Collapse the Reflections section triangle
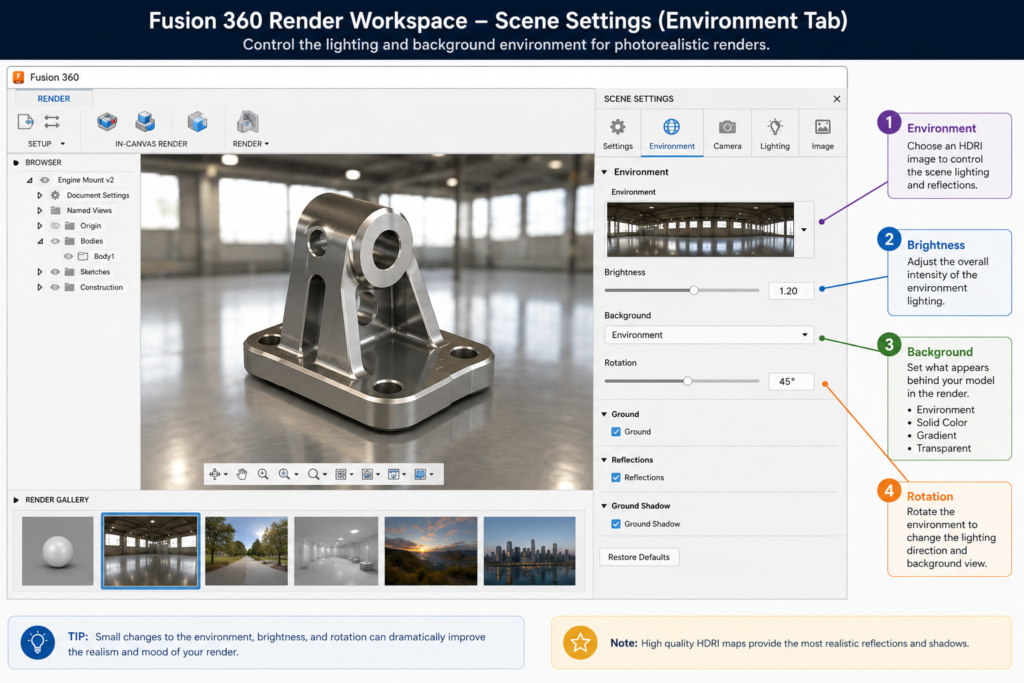This screenshot has height=683, width=1024. click(x=604, y=460)
